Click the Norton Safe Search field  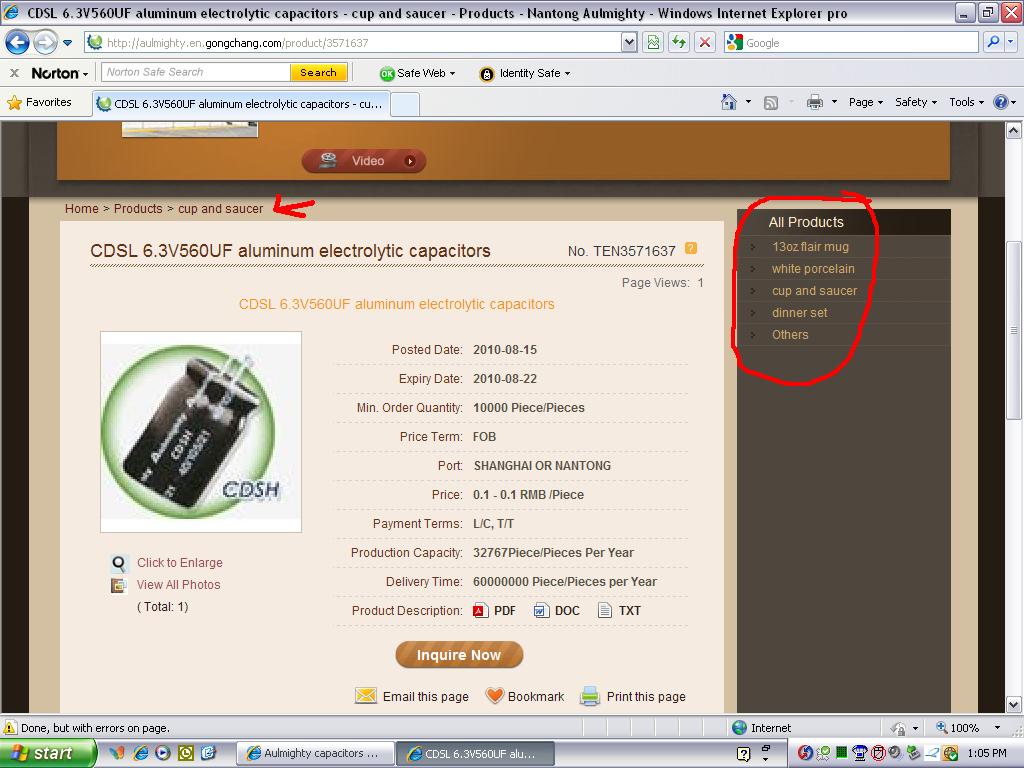[196, 72]
